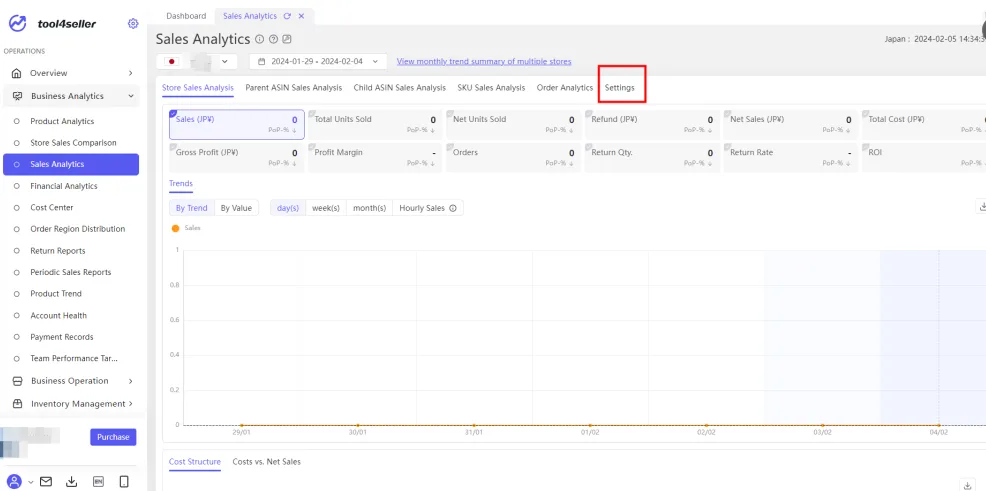Click the Japan flag icon

click(x=170, y=62)
